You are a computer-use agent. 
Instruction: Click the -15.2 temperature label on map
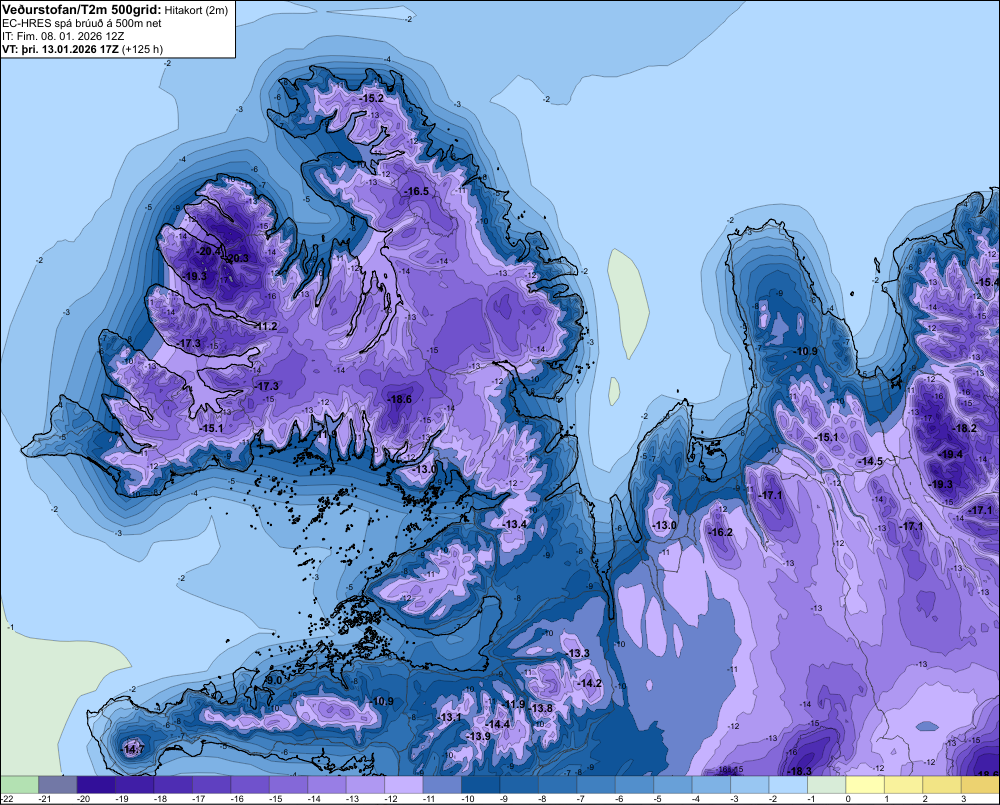click(x=371, y=98)
